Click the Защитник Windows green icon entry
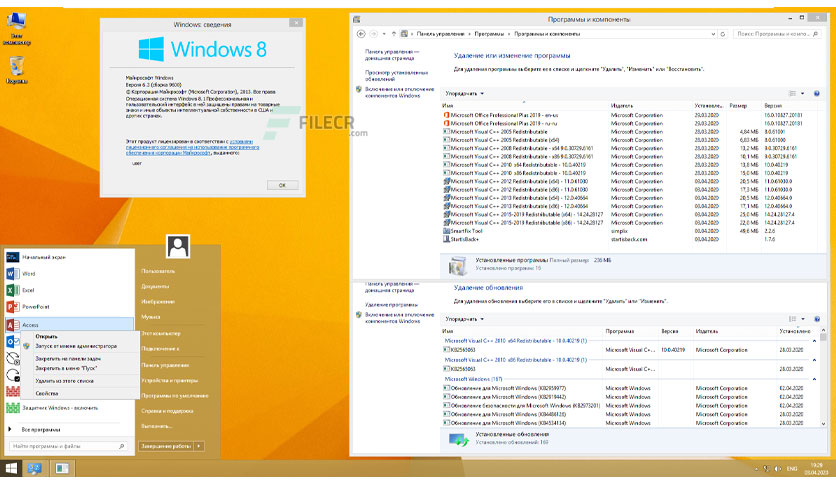 (69, 408)
